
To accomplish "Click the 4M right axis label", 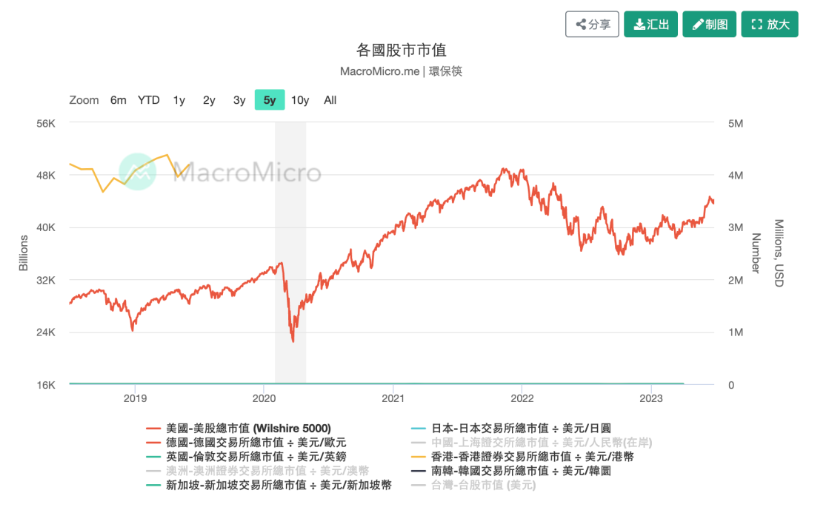I will (x=736, y=175).
